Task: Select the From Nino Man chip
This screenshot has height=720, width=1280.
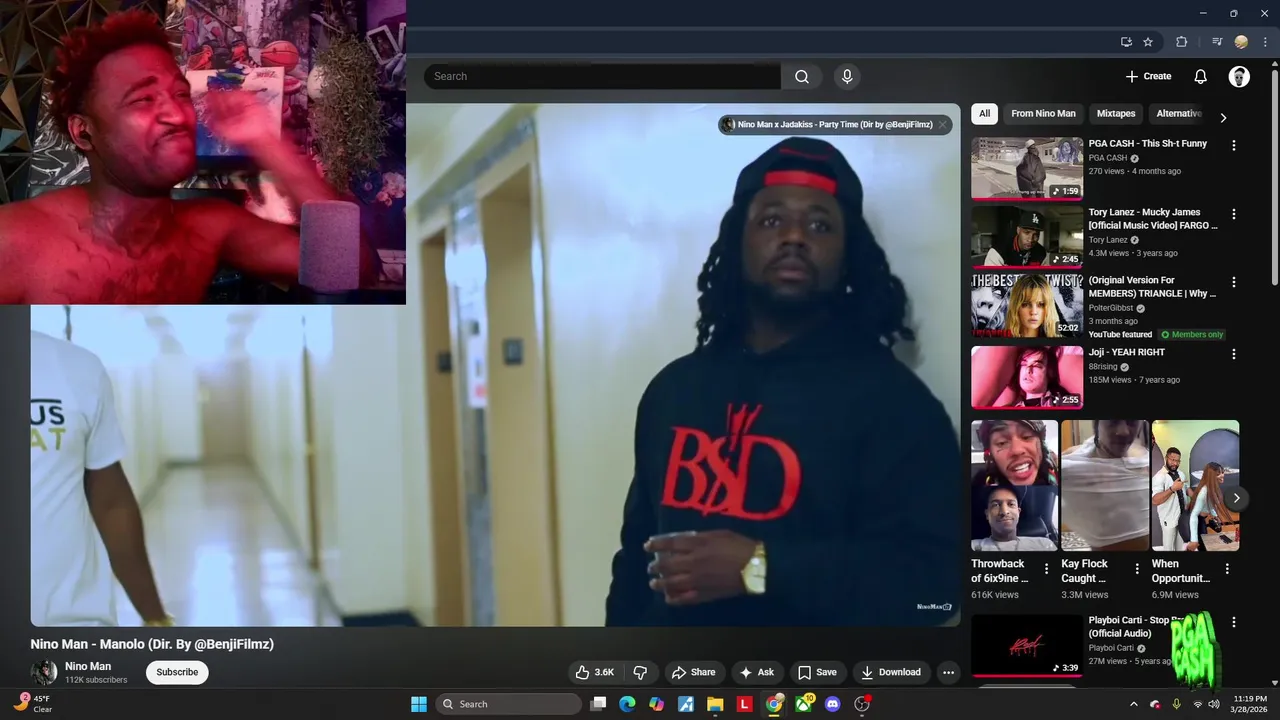Action: [1043, 114]
